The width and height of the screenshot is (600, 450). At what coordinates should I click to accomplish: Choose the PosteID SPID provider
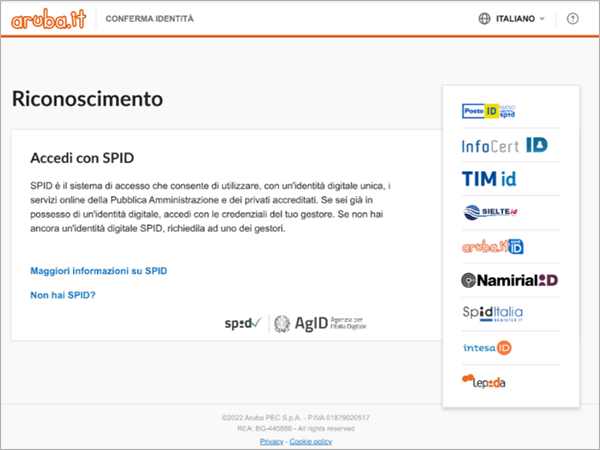488,111
